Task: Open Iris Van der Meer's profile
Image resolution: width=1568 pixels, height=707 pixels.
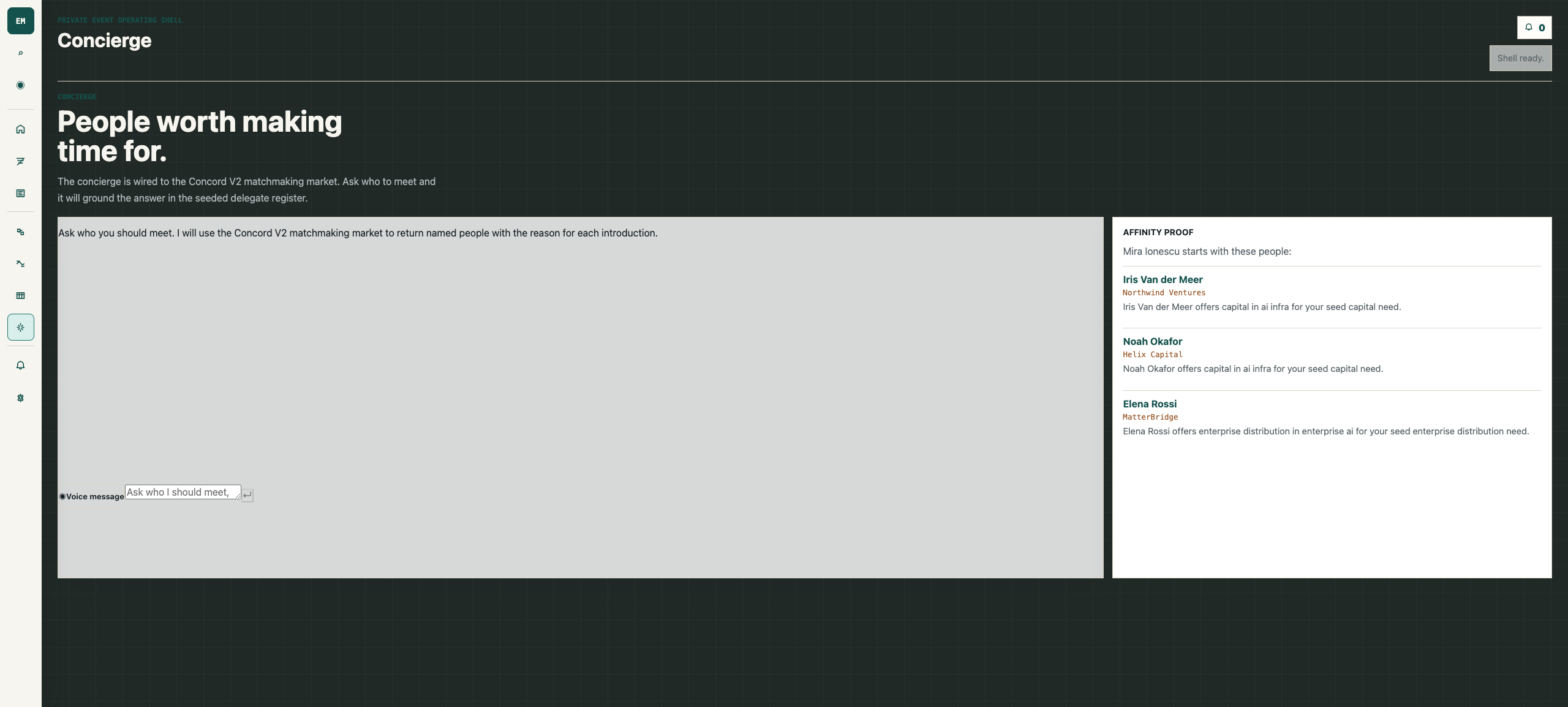Action: [x=1163, y=279]
